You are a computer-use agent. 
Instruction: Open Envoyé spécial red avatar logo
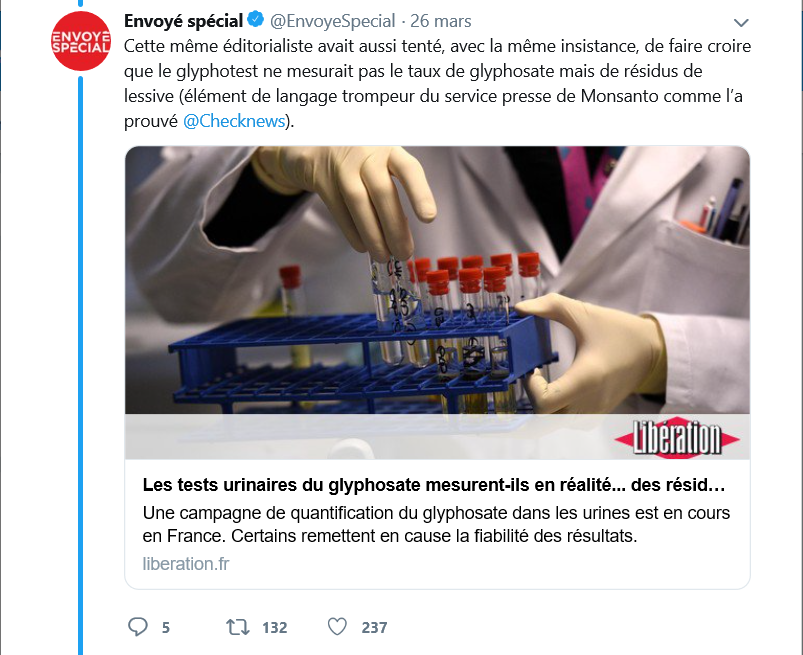pyautogui.click(x=81, y=41)
